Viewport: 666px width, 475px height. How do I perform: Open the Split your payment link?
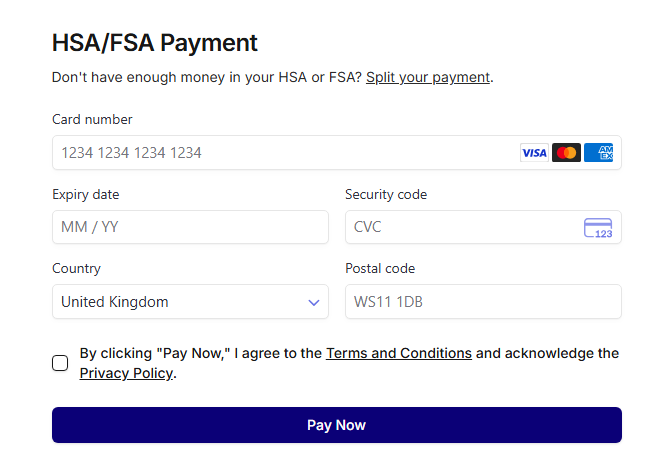pyautogui.click(x=428, y=77)
